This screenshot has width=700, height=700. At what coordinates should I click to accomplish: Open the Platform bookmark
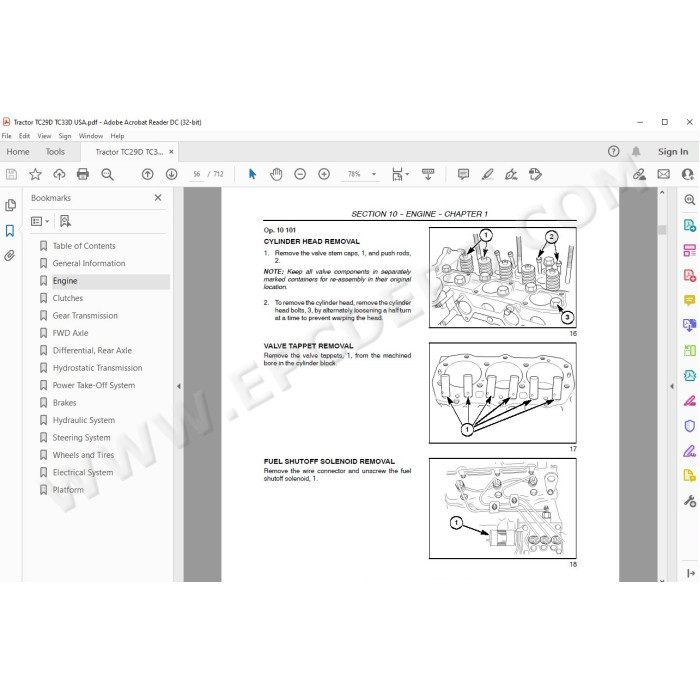point(68,489)
